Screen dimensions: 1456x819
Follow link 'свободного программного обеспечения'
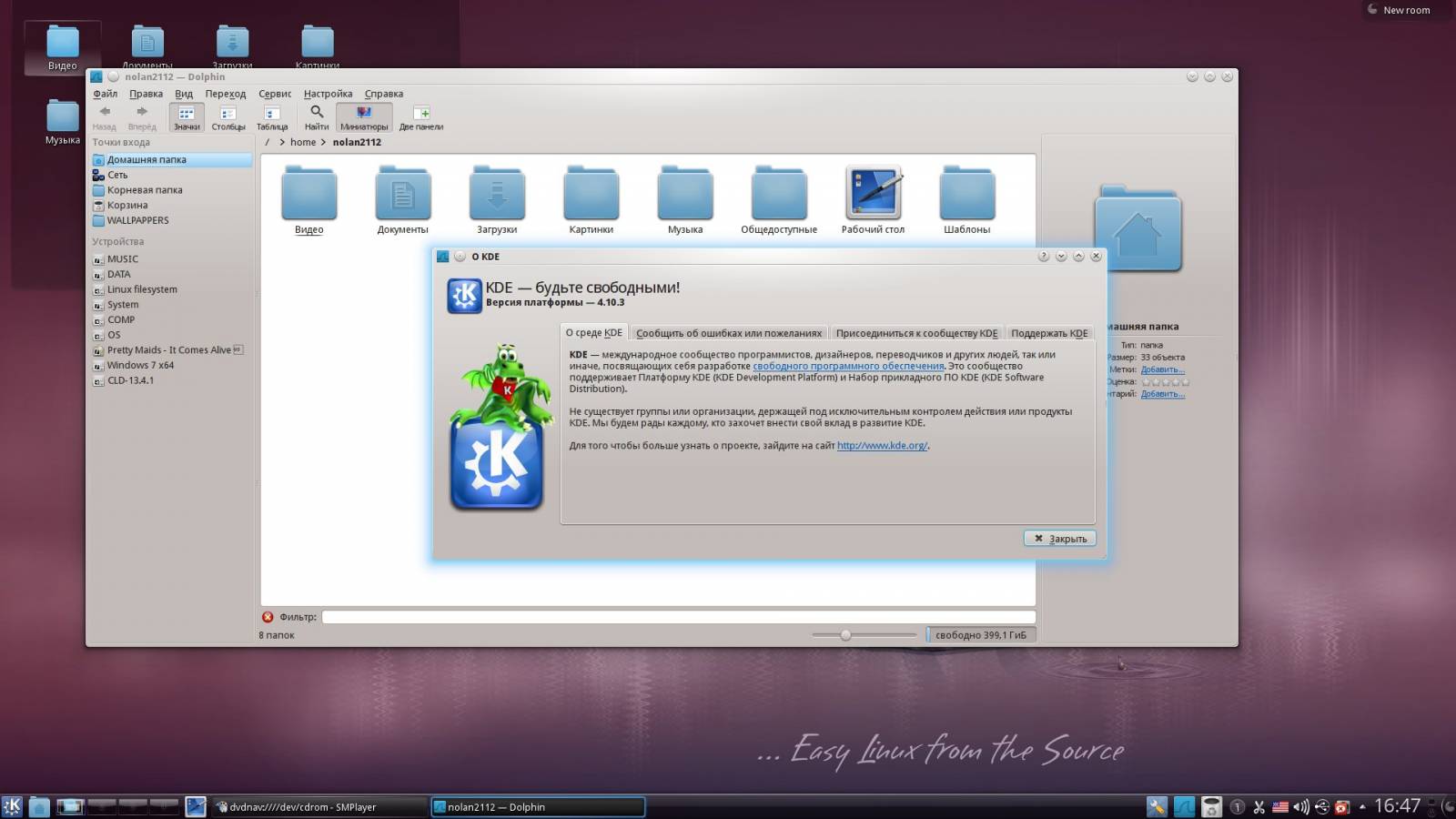(848, 366)
